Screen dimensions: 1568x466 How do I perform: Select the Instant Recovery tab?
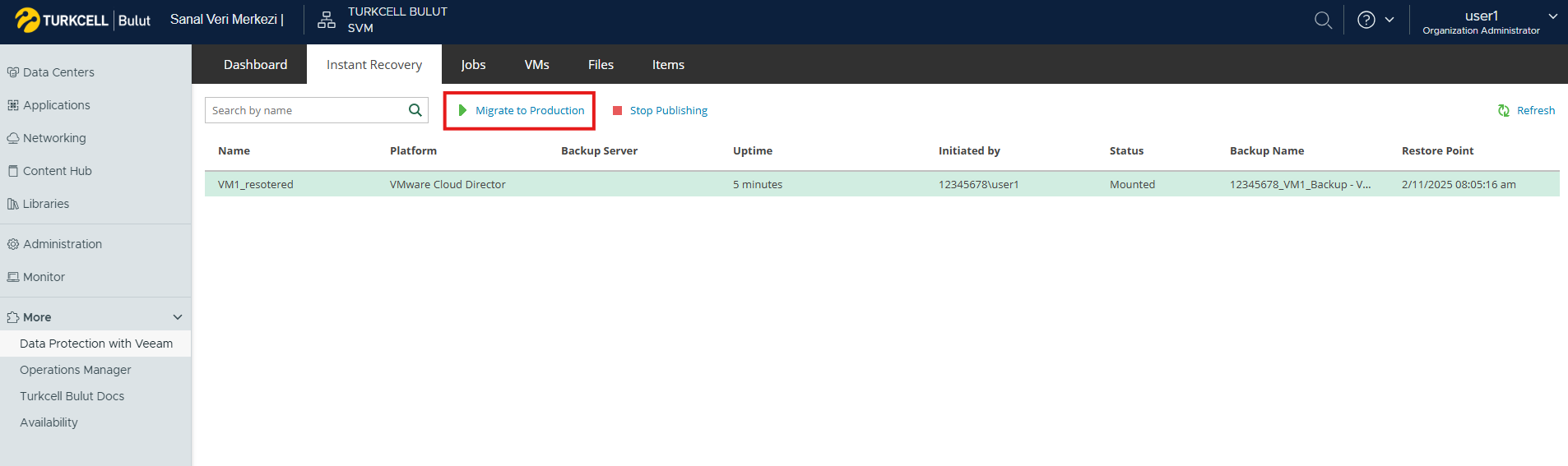[374, 64]
